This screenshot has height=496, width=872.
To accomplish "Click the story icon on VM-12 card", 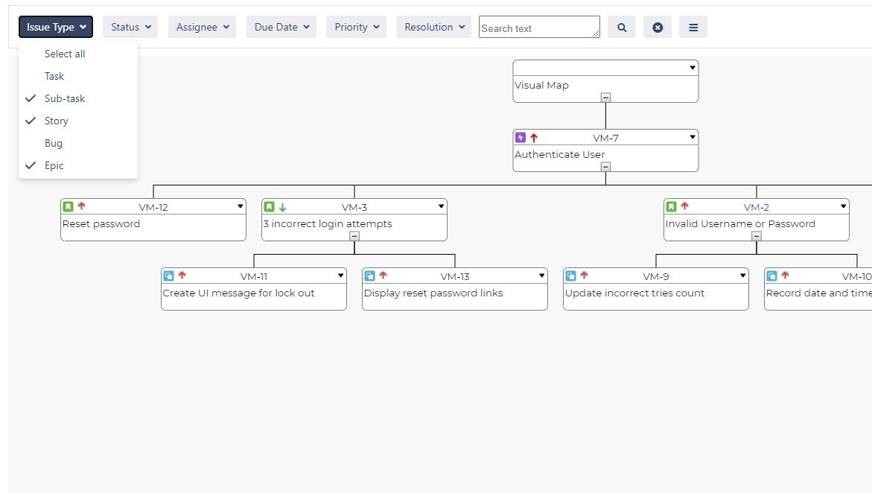I will point(68,207).
